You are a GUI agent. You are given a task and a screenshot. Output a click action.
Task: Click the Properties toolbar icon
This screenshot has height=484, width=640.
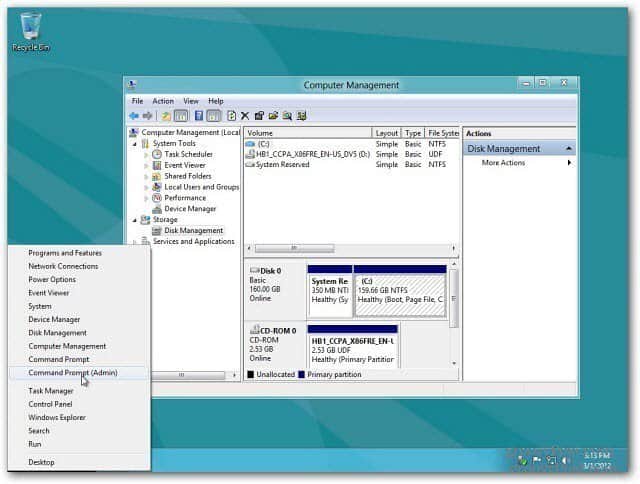(259, 116)
